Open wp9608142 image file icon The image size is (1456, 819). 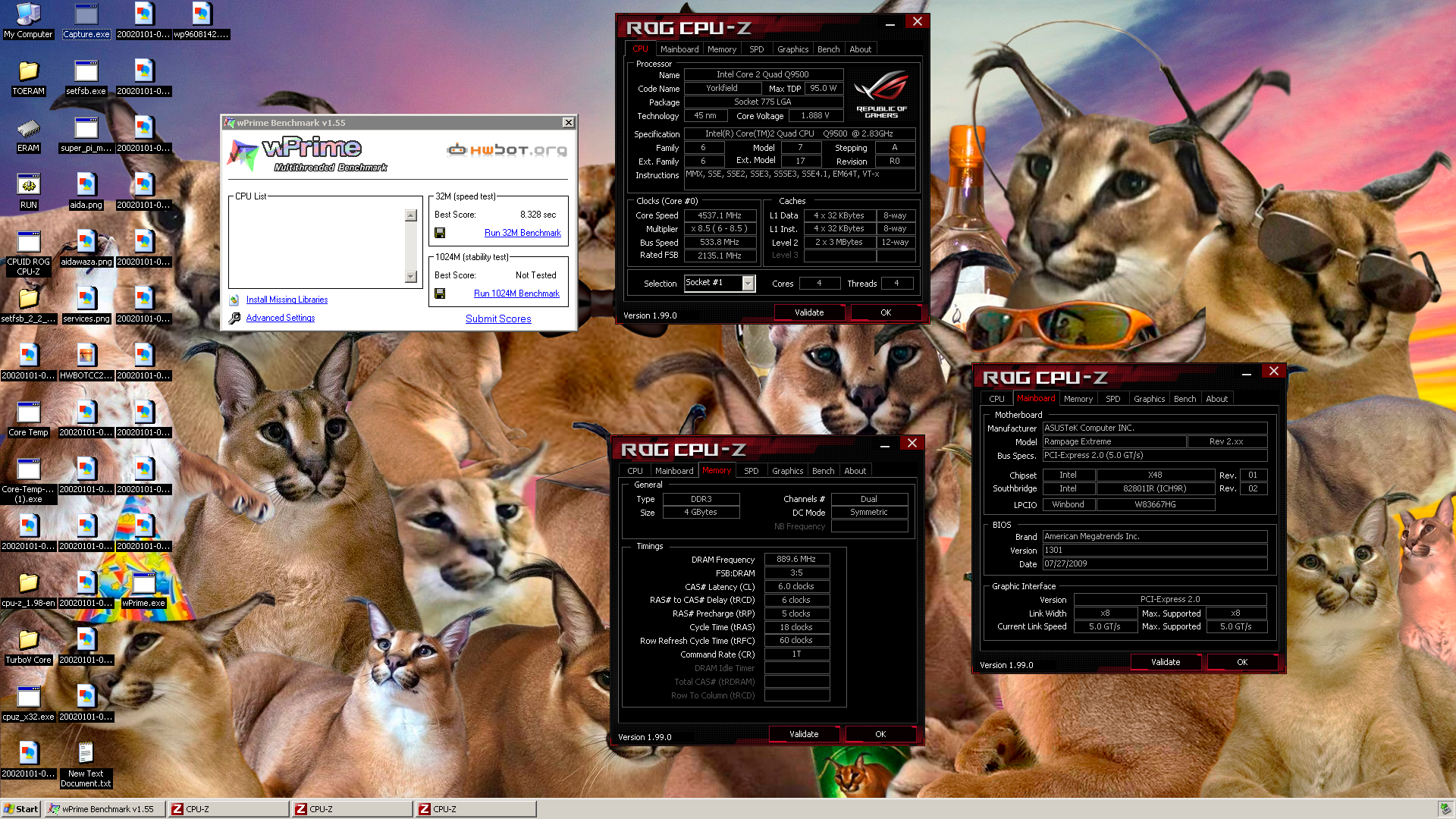(201, 20)
